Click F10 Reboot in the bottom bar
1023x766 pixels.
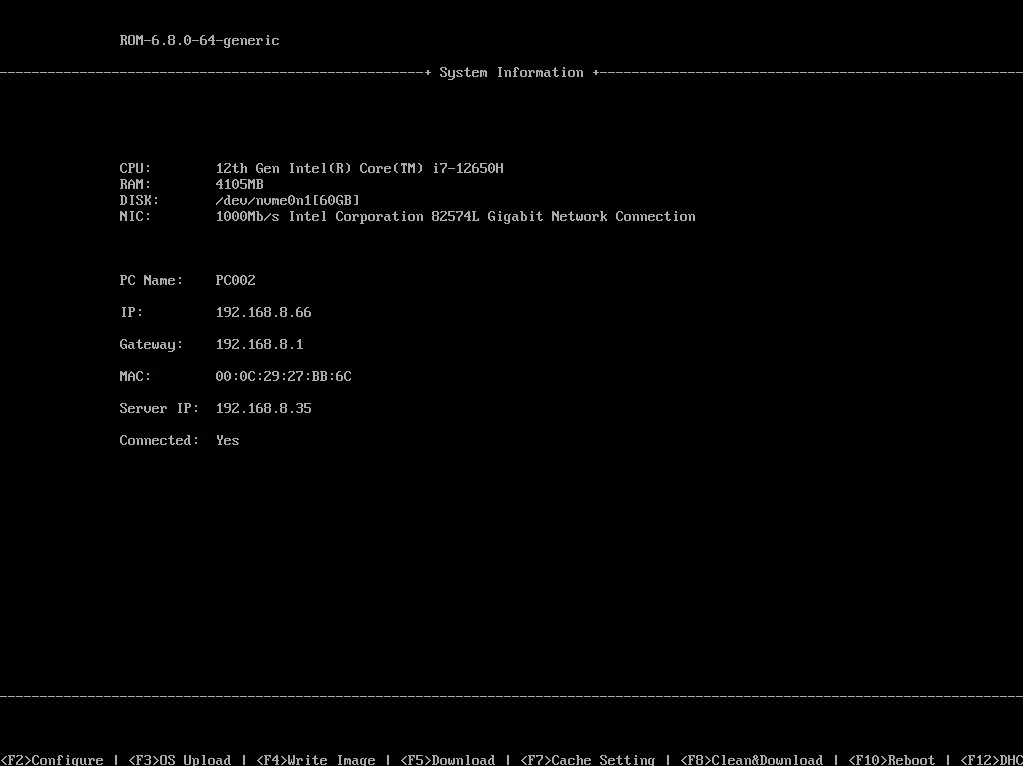pos(891,759)
